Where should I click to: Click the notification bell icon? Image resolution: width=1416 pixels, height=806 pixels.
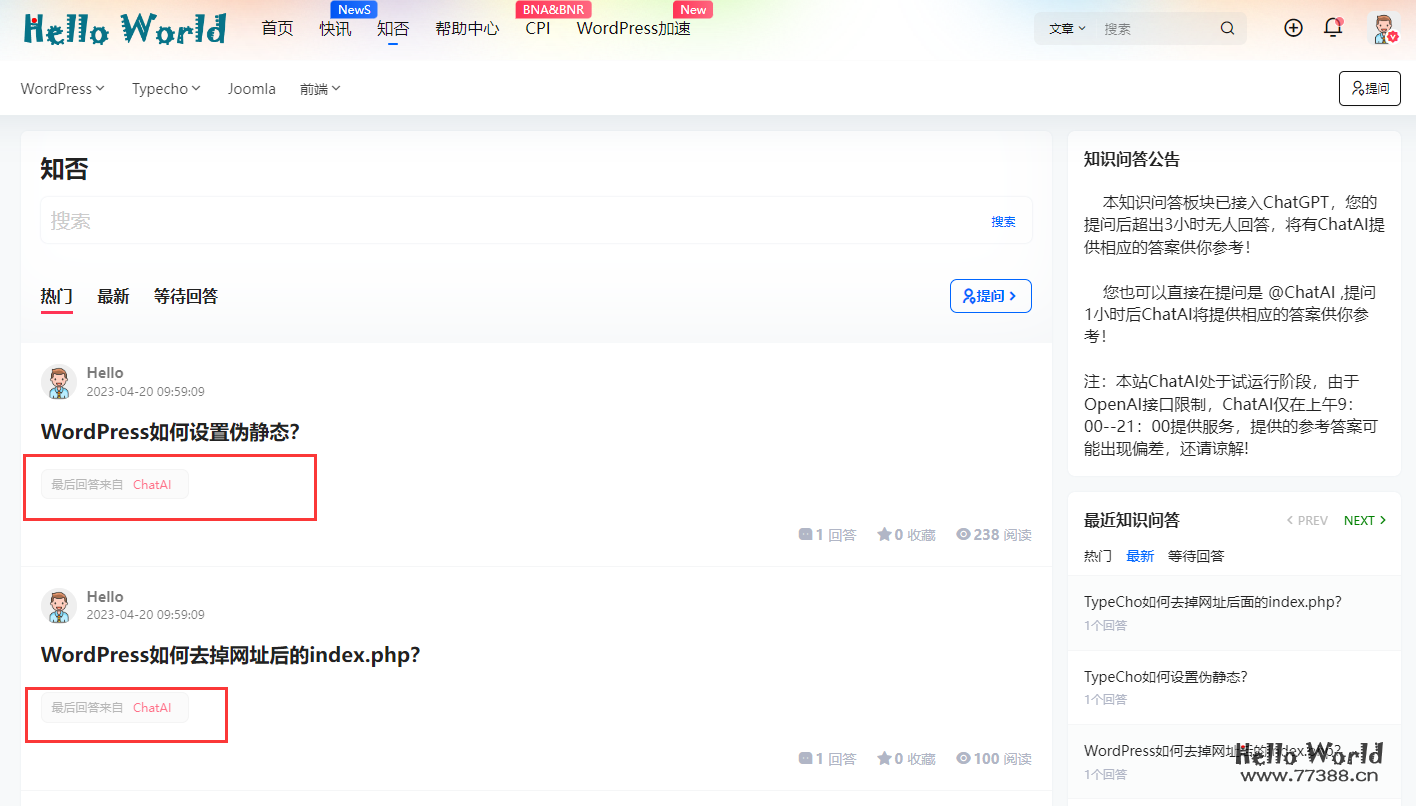click(x=1332, y=28)
